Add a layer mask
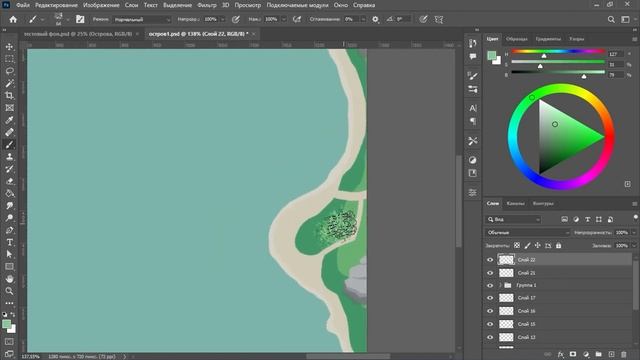 (573, 354)
